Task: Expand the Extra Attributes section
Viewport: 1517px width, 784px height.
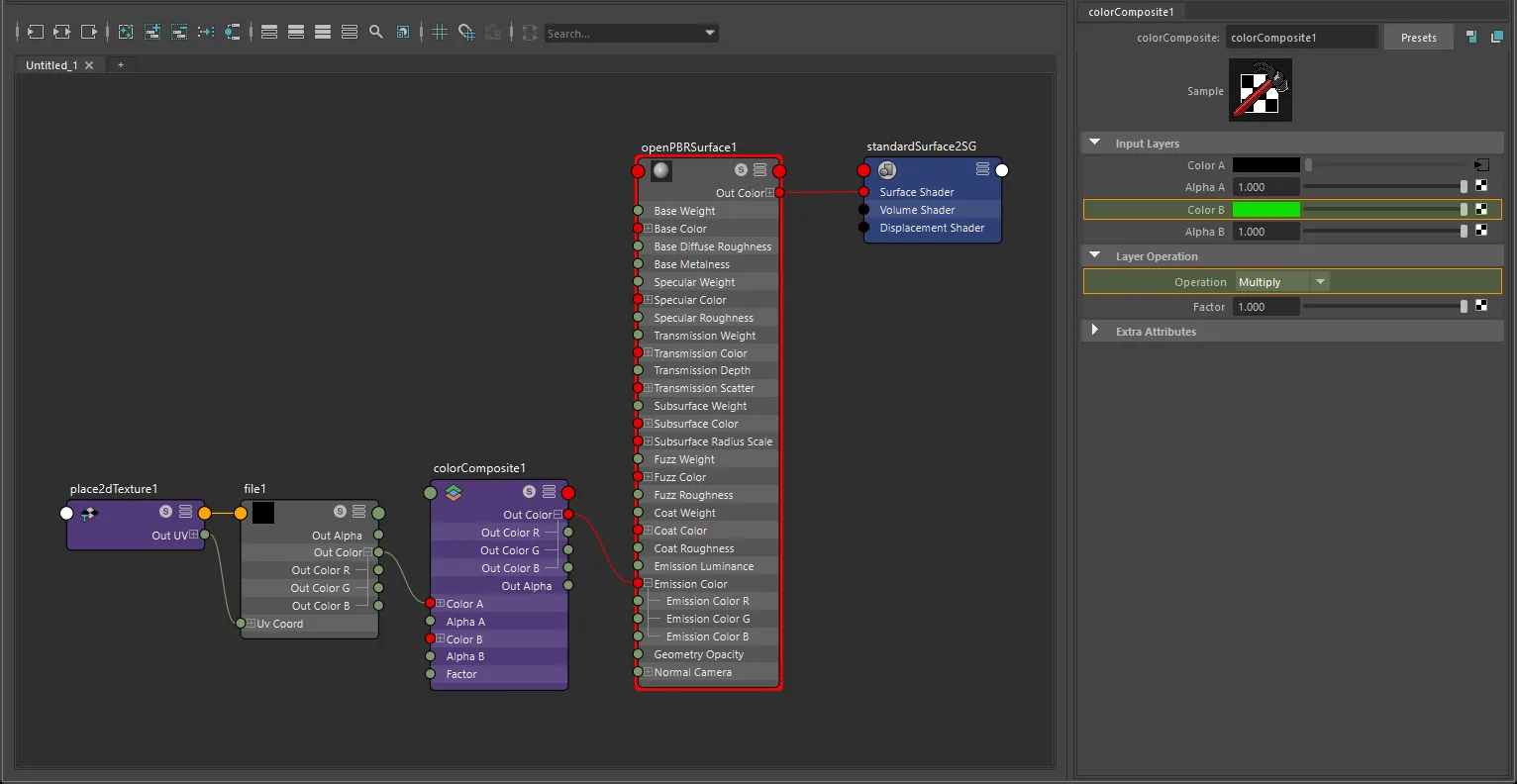Action: click(x=1095, y=331)
